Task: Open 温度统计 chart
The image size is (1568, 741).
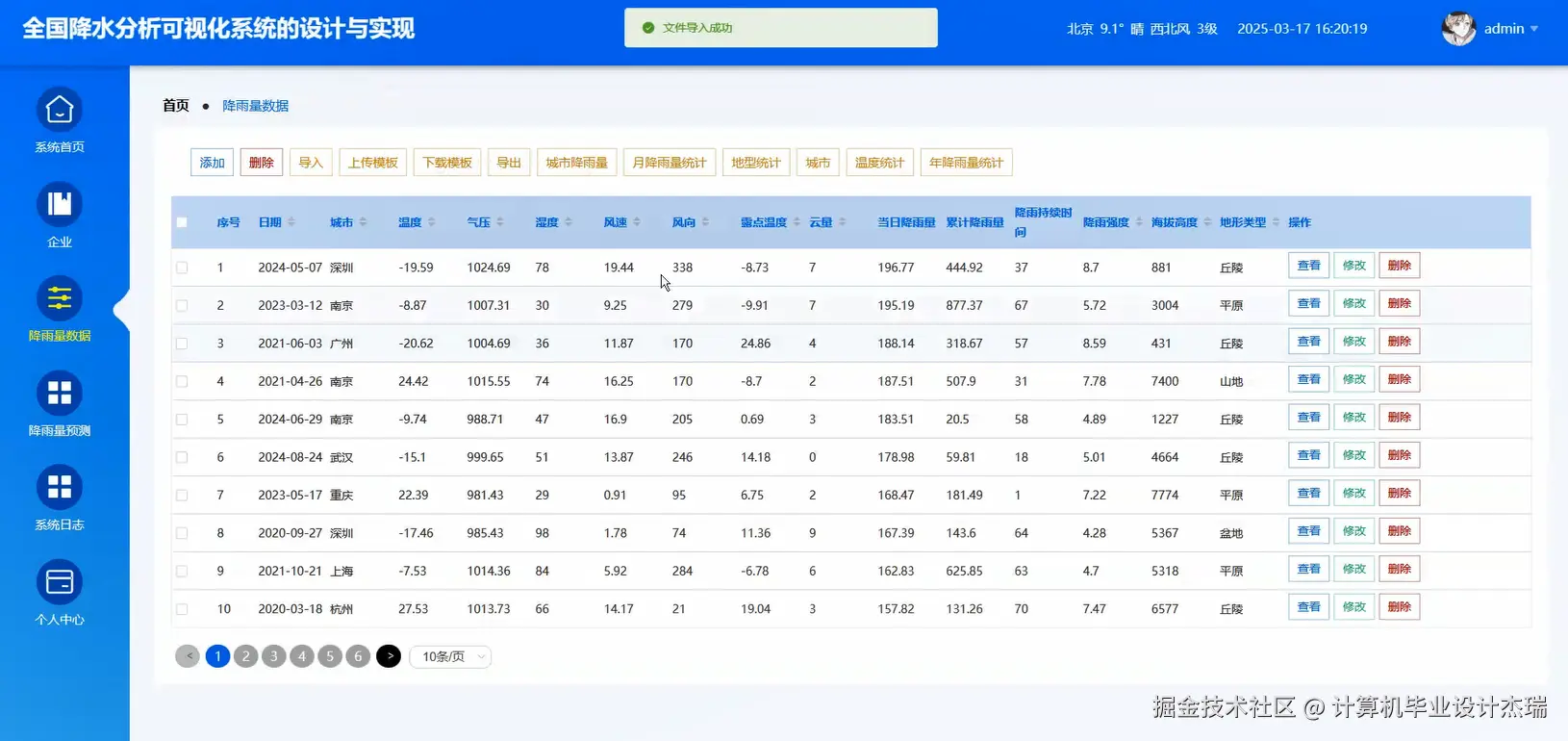Action: pos(880,163)
